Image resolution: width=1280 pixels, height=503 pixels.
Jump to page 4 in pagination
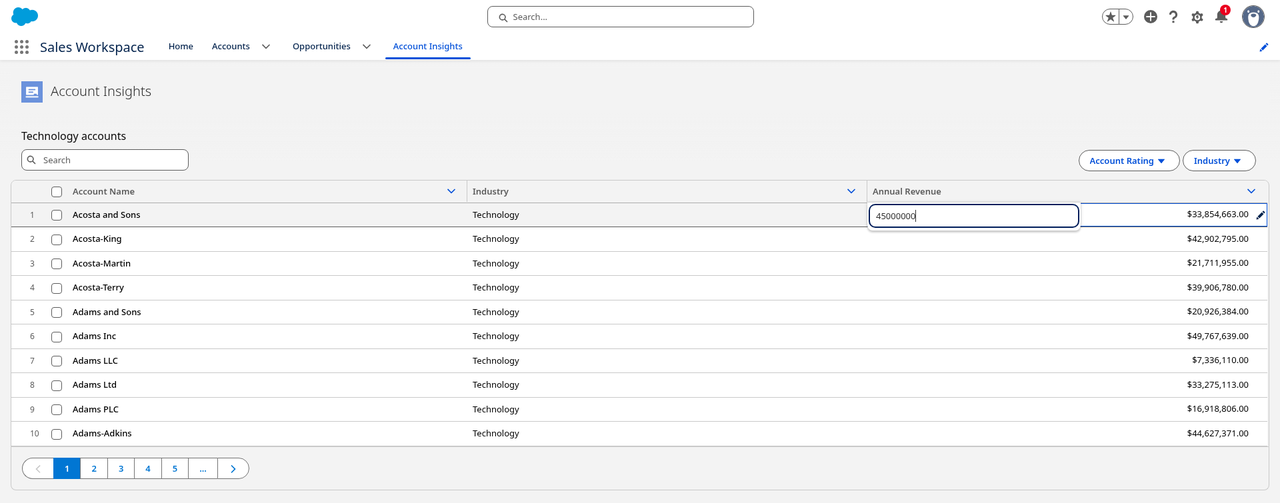[148, 468]
